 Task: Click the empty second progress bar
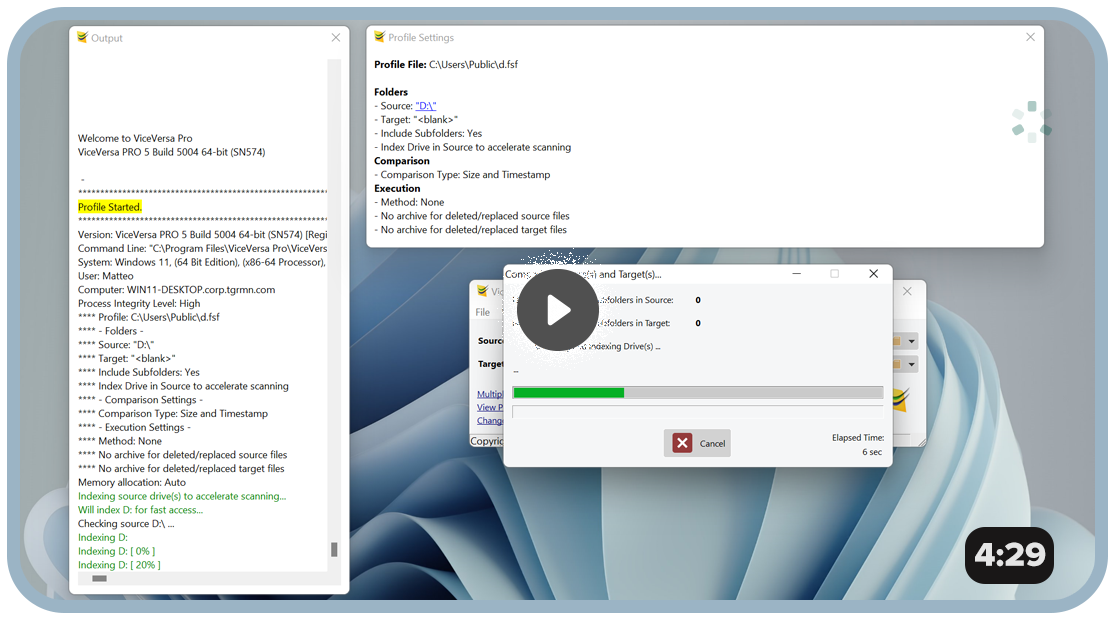pyautogui.click(x=698, y=411)
